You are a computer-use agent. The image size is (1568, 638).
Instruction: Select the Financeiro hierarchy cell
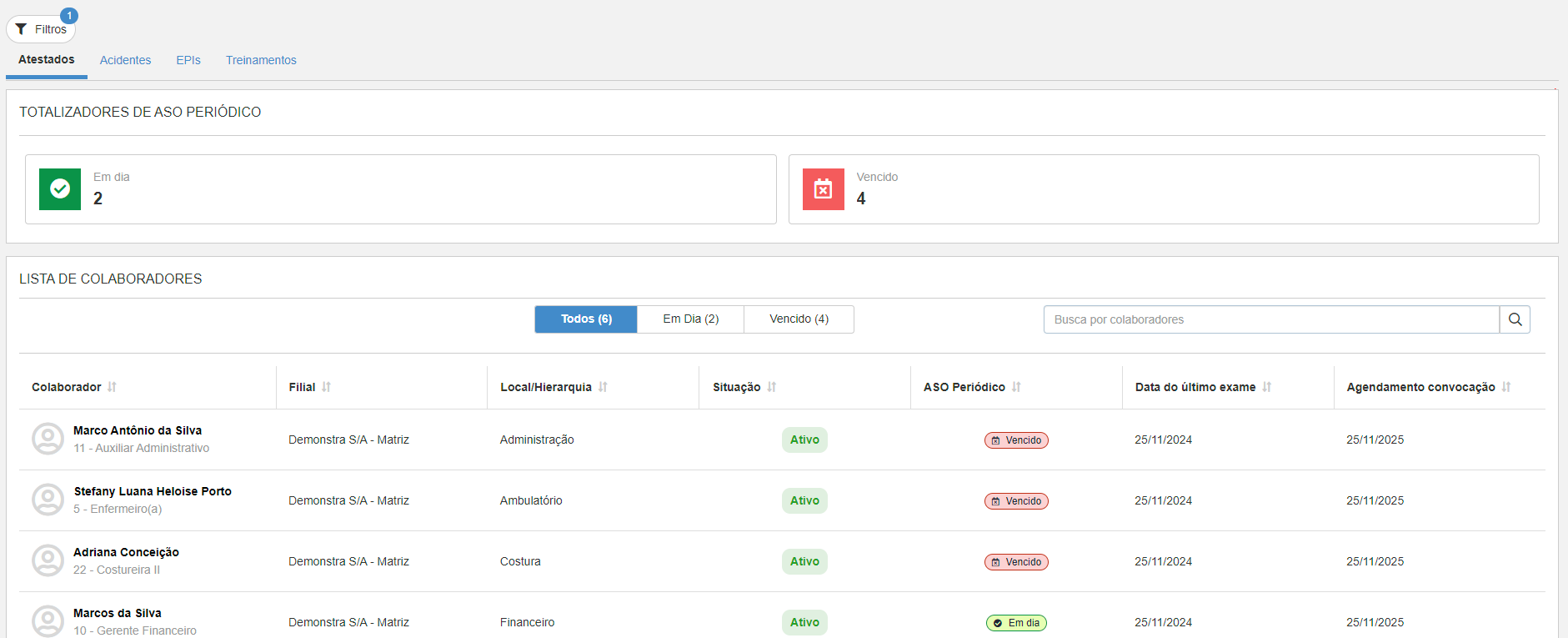click(527, 622)
